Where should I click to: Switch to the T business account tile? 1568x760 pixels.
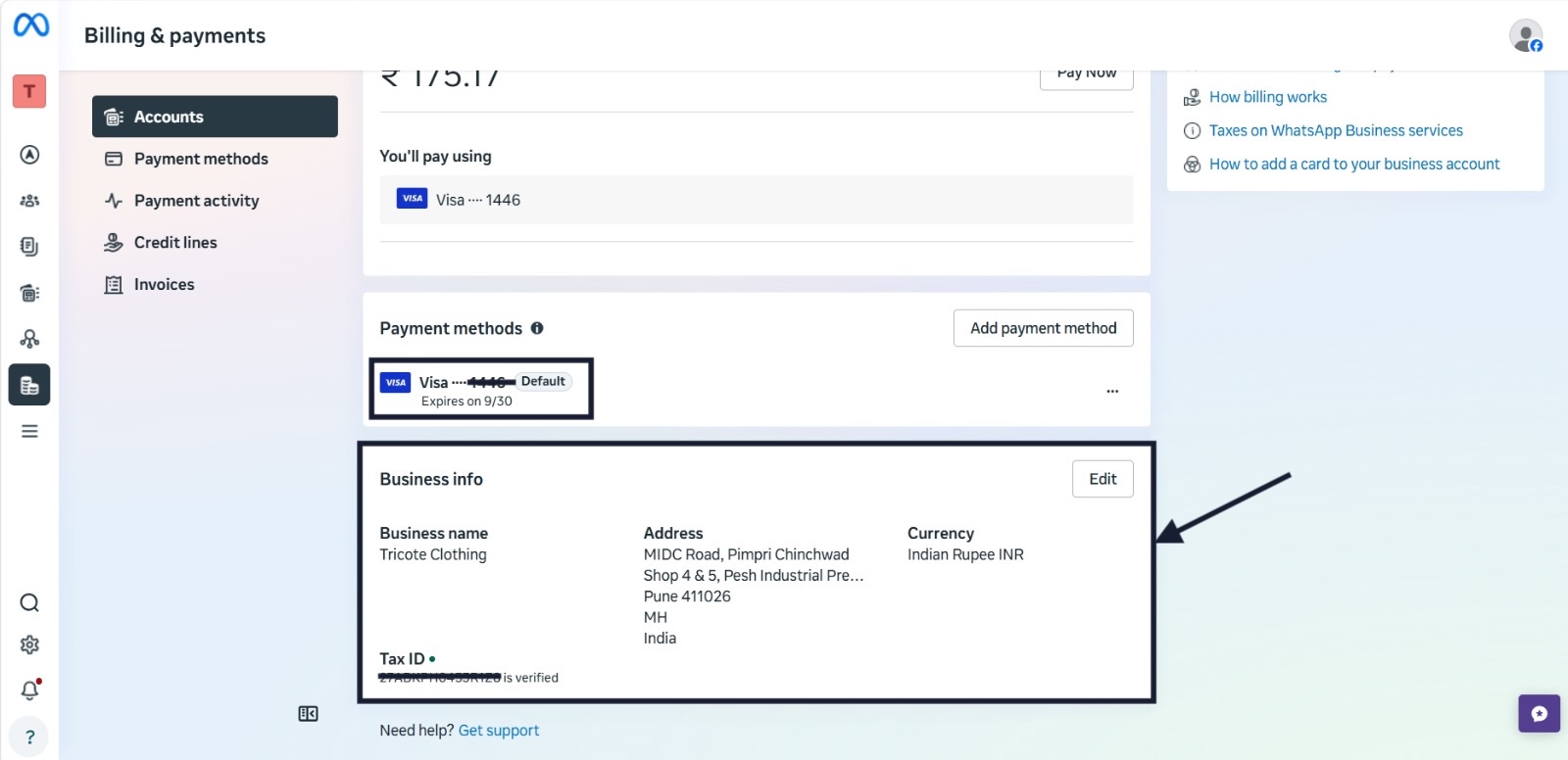[x=29, y=91]
